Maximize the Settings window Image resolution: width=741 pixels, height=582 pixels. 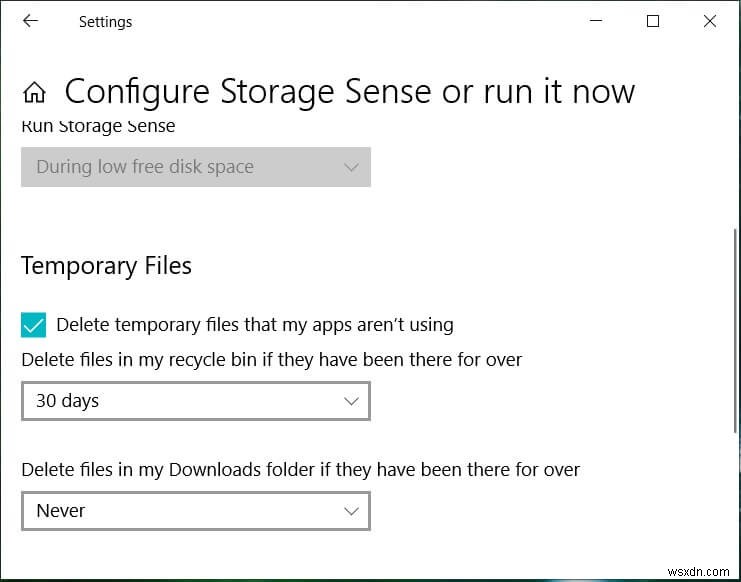653,21
